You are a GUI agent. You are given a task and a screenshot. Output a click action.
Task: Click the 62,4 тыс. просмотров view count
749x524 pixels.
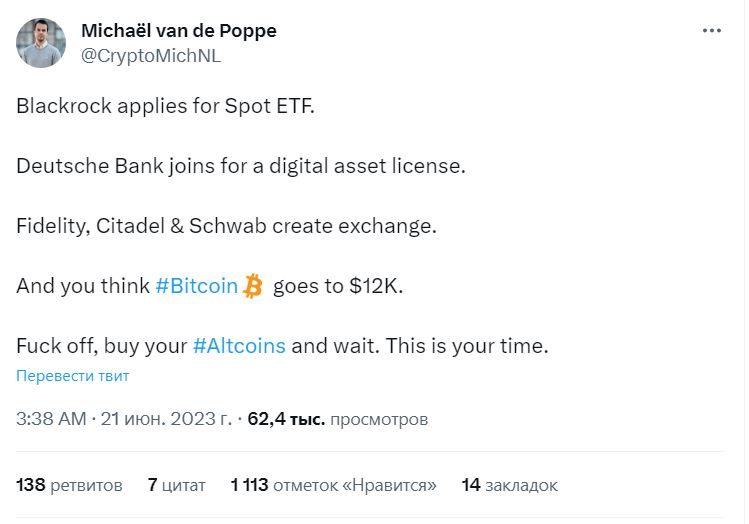click(x=338, y=419)
